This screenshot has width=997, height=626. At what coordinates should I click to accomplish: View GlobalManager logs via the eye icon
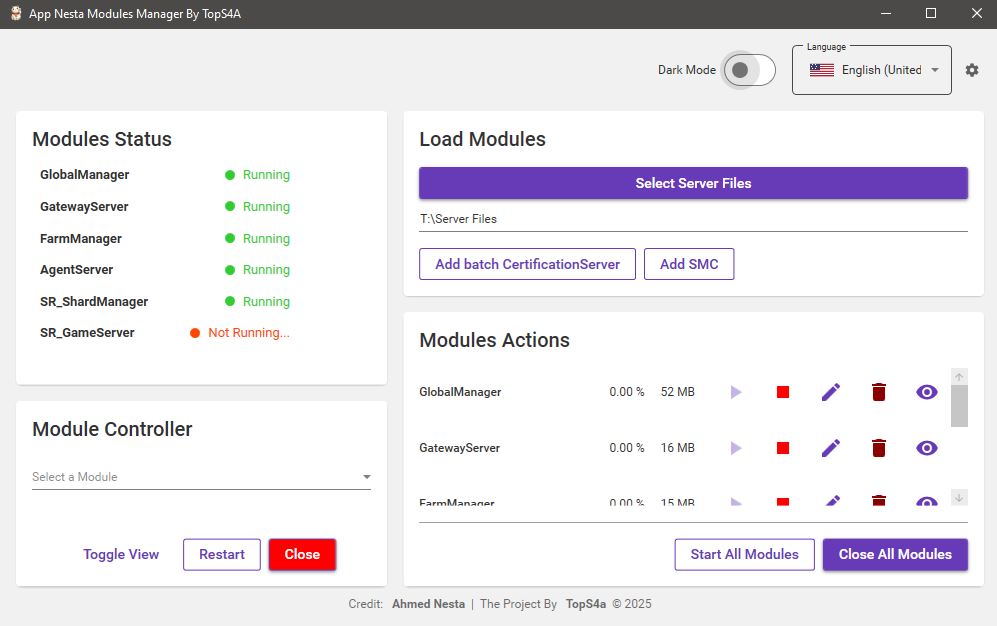(x=926, y=392)
